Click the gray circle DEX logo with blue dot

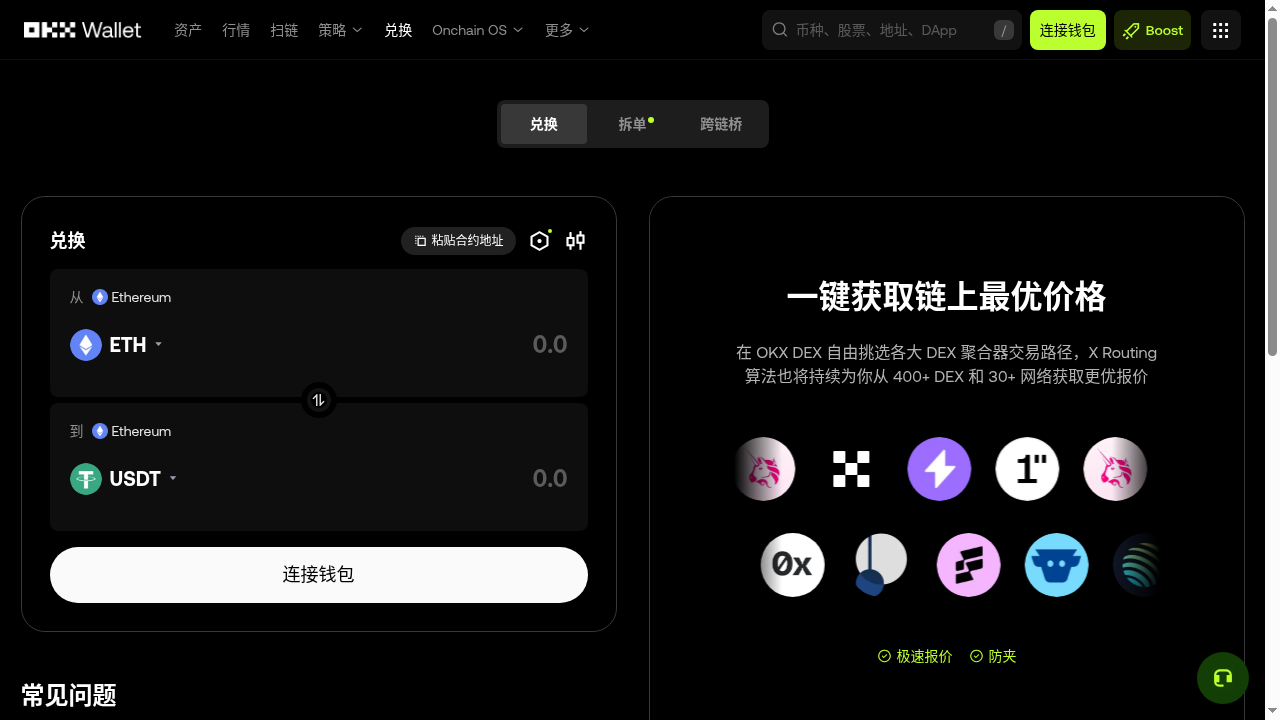click(x=880, y=565)
